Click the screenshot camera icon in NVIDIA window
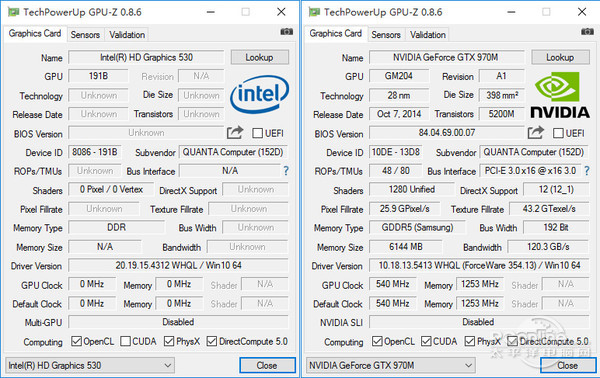Screen dimensions: 600x378 tap(587, 32)
